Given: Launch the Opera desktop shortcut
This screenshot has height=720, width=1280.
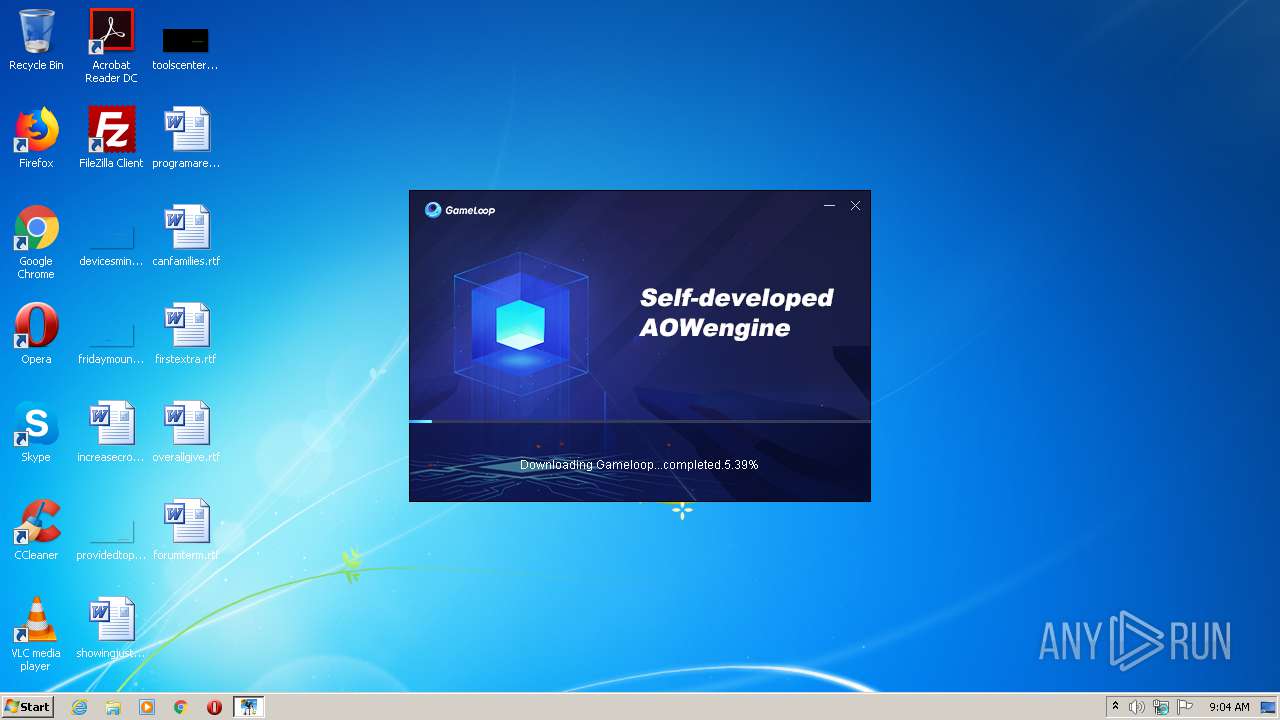Looking at the screenshot, I should pyautogui.click(x=36, y=334).
